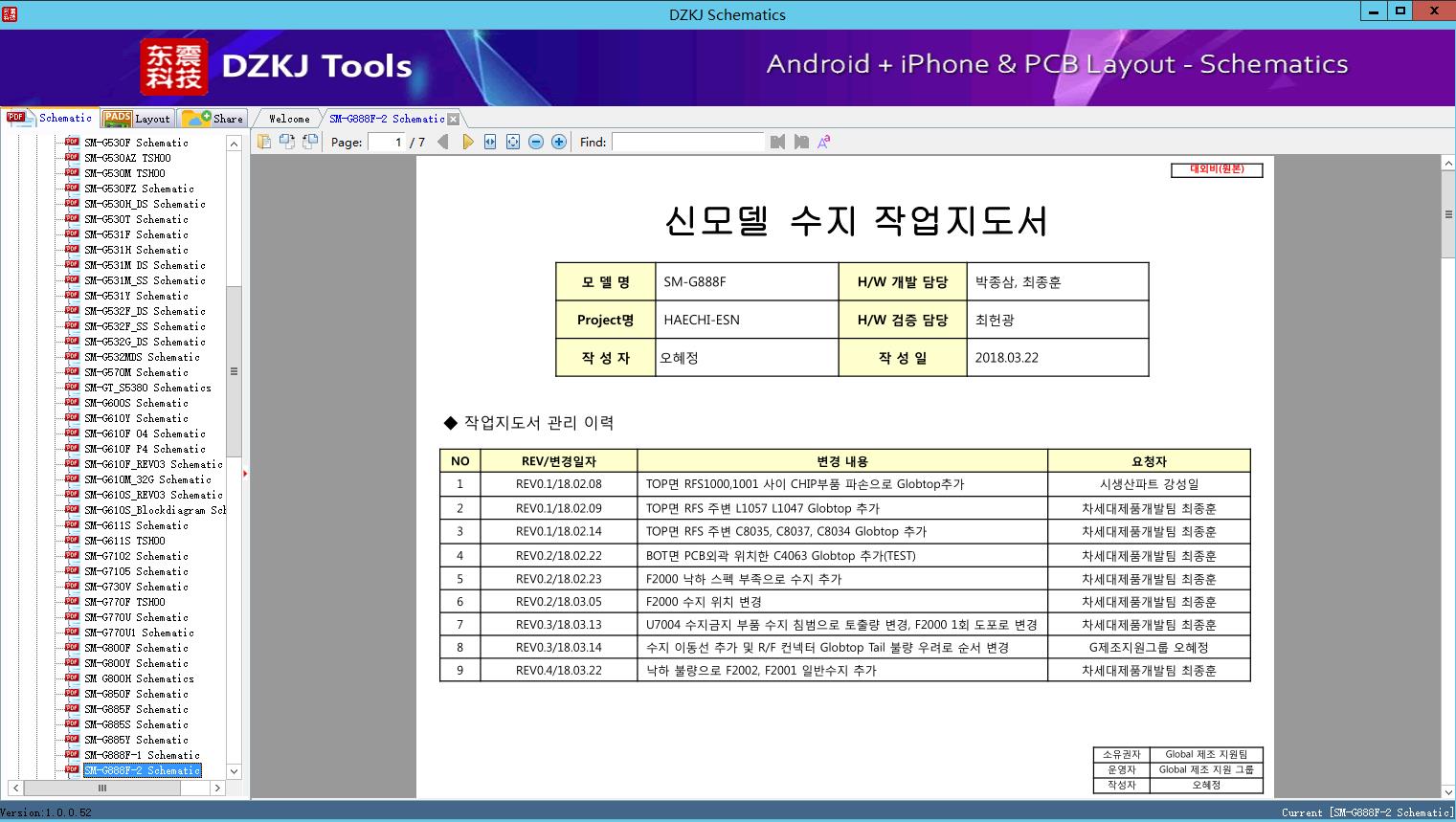Click the PDF icon beside SM-G885F Schematic
Viewport: 1456px width, 822px height.
(x=72, y=708)
